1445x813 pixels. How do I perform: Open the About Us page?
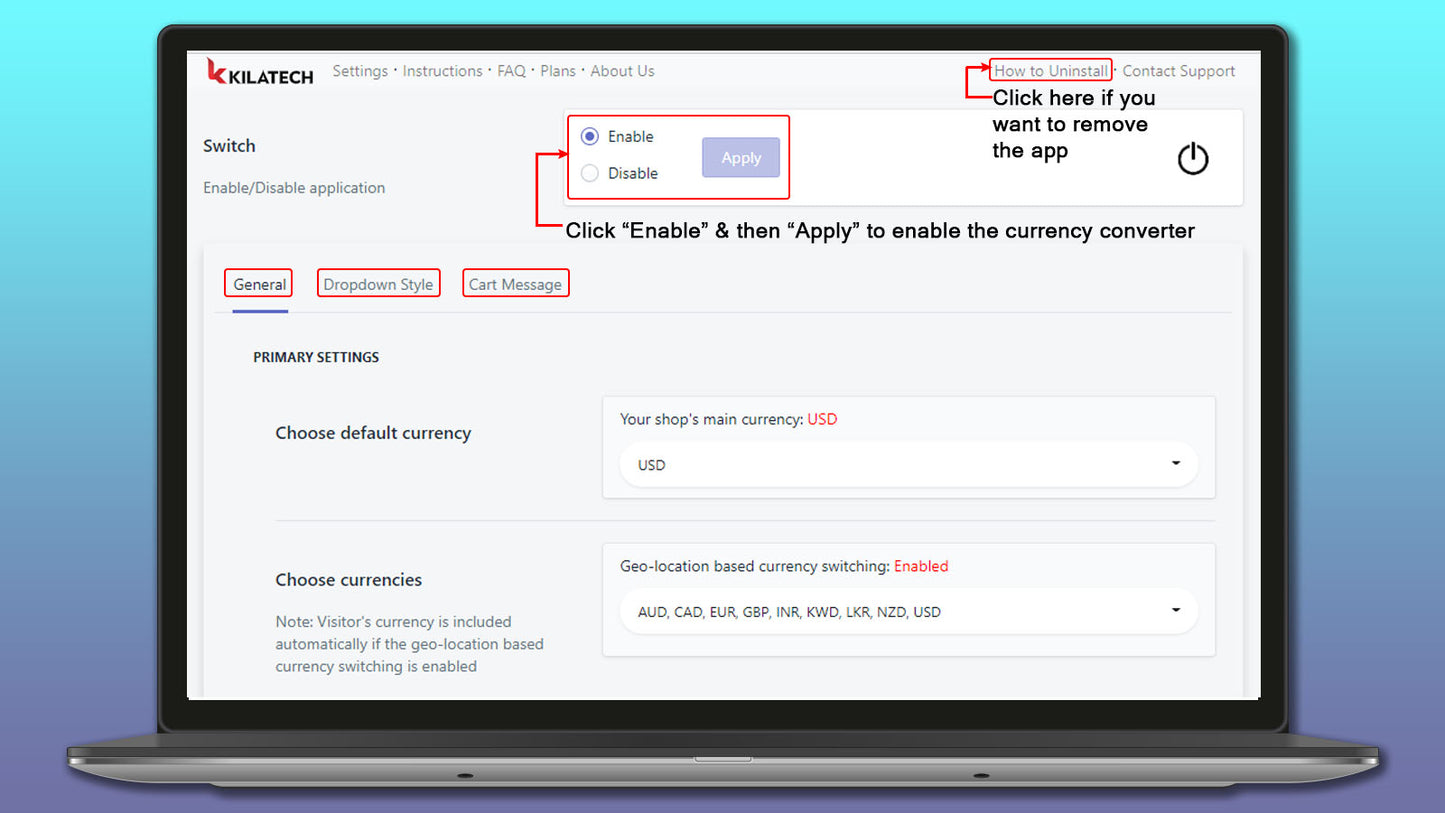[622, 71]
